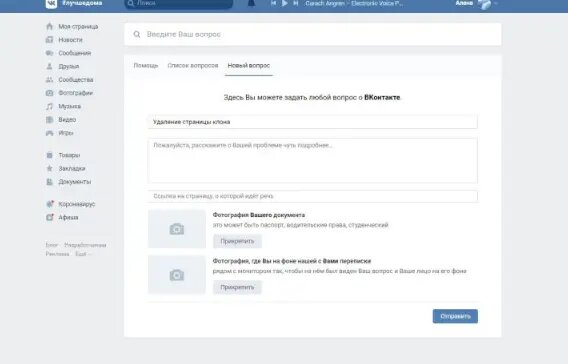
Task: Skip to the previous music track
Action: tap(273, 3)
